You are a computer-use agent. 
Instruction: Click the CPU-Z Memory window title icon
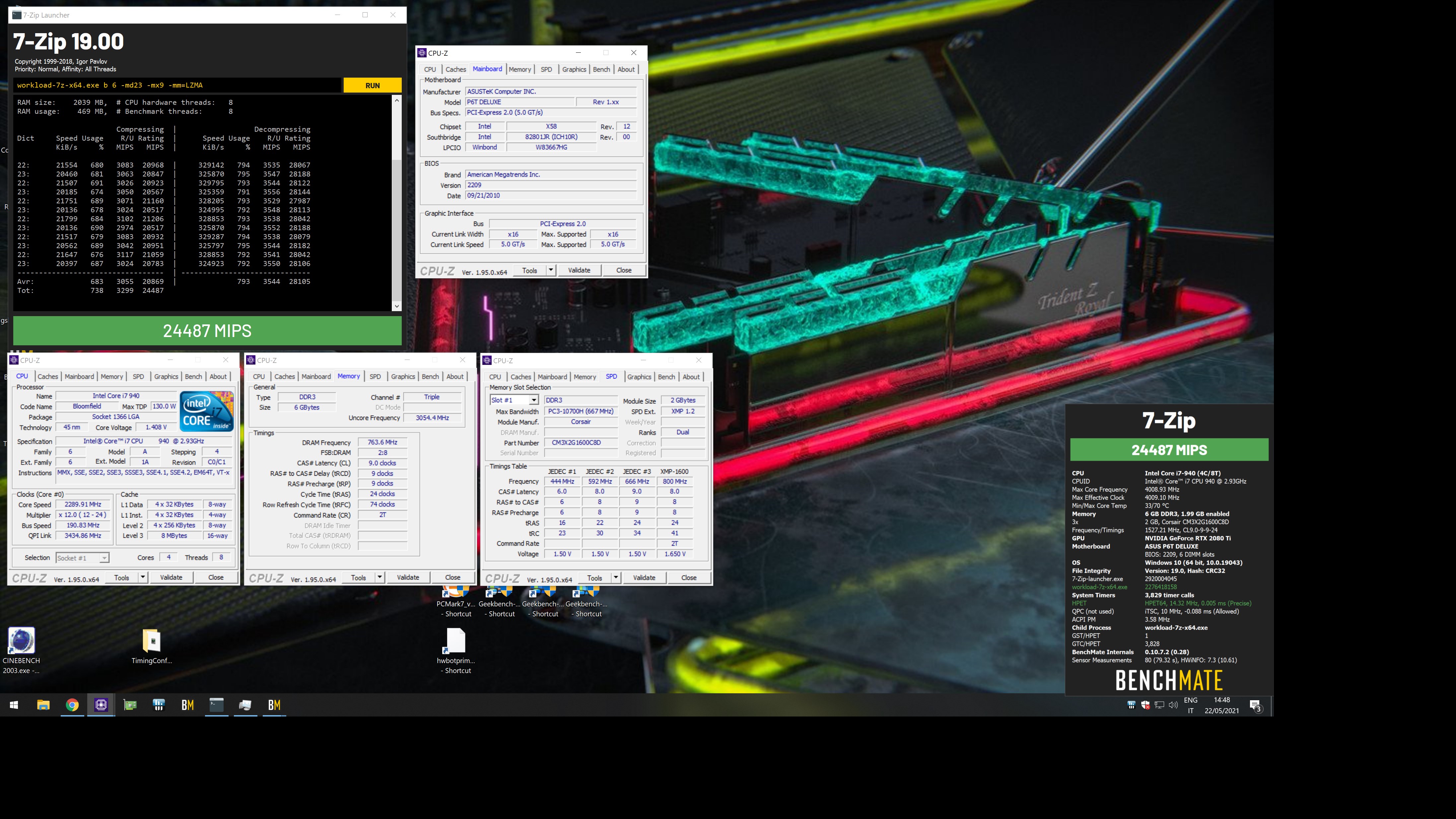tap(250, 360)
